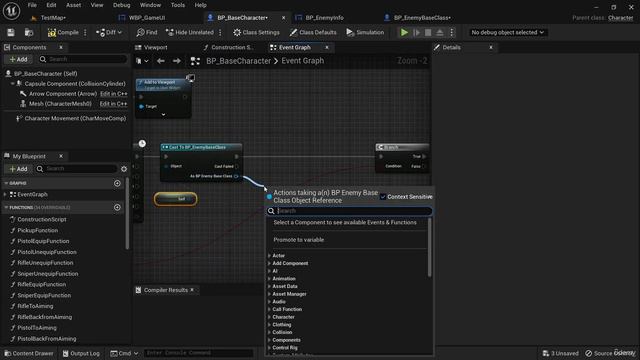This screenshot has height=360, width=640.
Task: Open the Character parent class link
Action: (620, 18)
